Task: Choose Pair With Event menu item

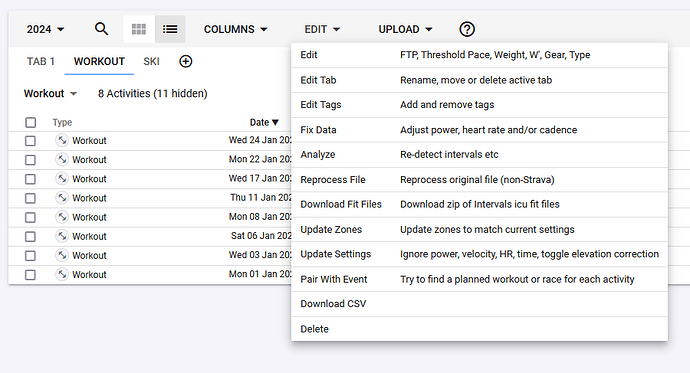Action: [x=479, y=279]
